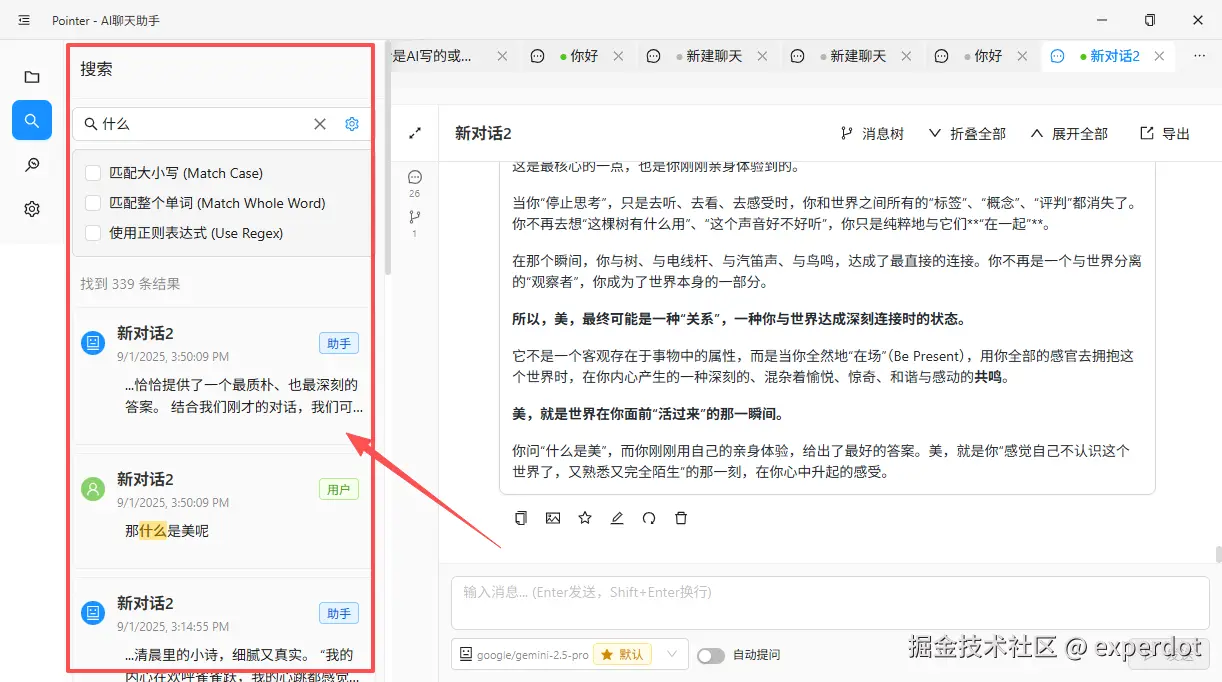Switch to the 是AI写的或... tab

432,56
